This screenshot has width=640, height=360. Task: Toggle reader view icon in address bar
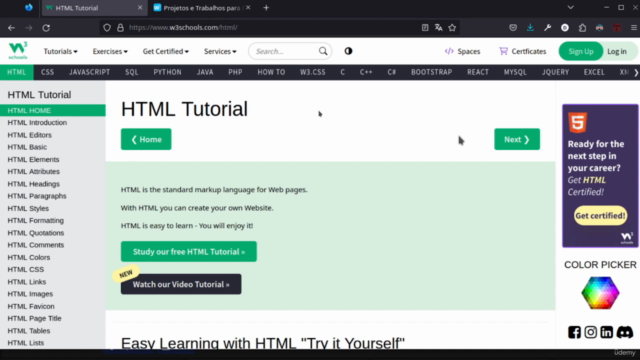point(425,27)
